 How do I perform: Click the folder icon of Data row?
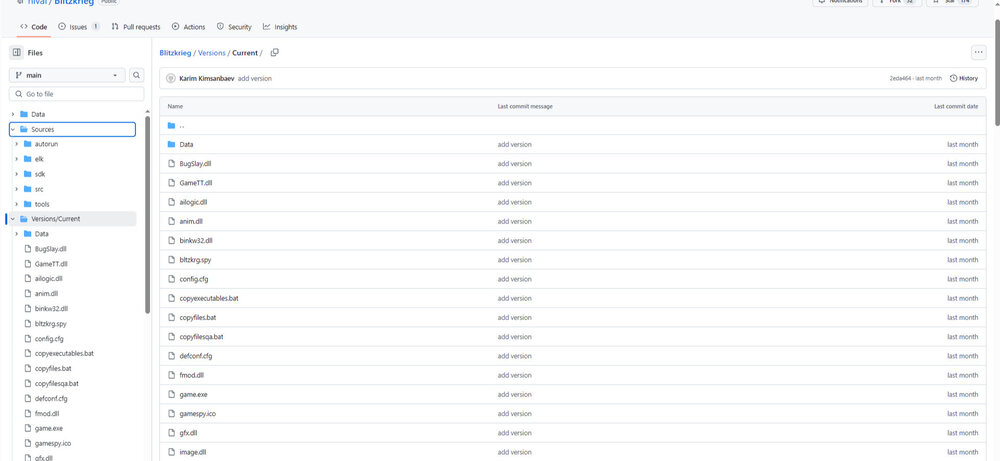point(171,145)
